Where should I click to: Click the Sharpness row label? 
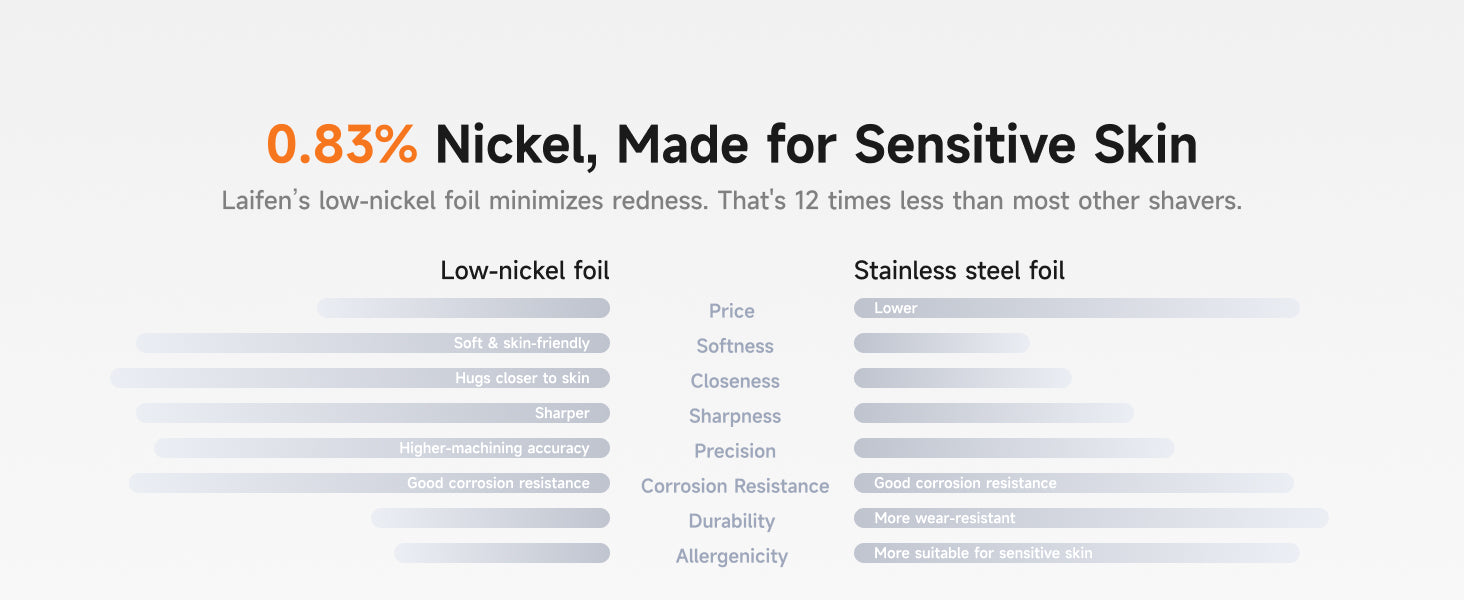735,416
